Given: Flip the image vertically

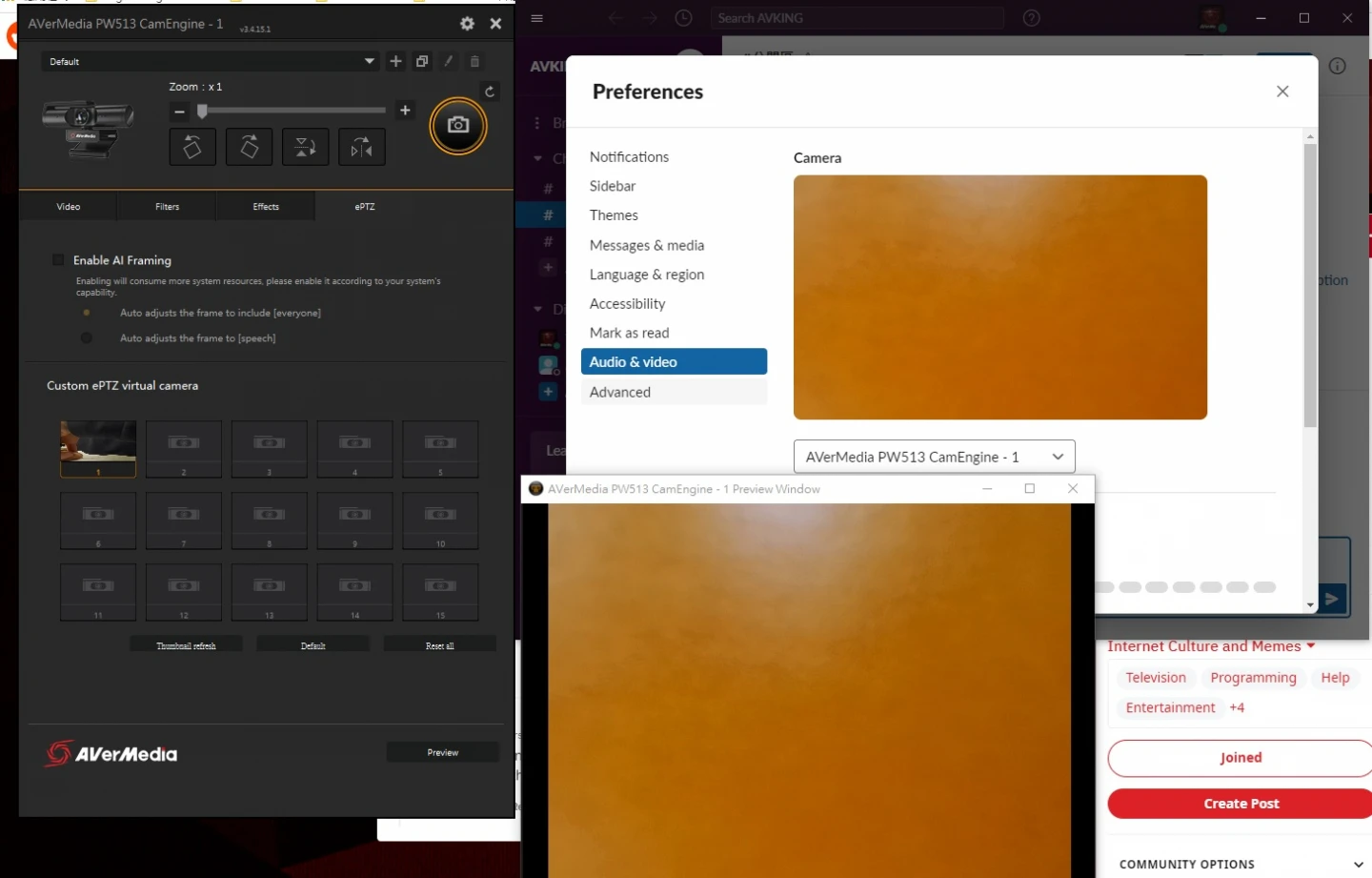Looking at the screenshot, I should pyautogui.click(x=305, y=147).
